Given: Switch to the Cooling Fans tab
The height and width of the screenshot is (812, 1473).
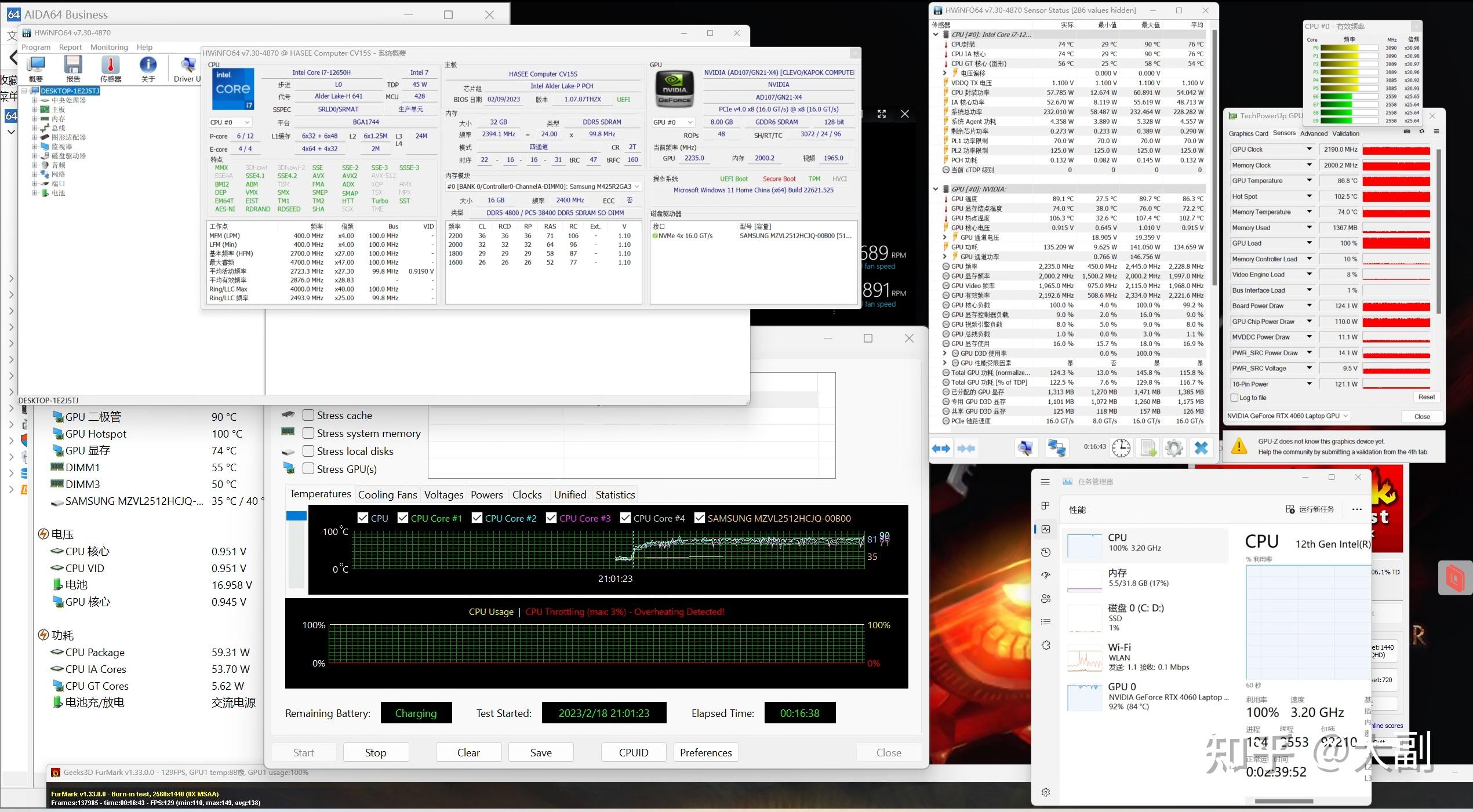Looking at the screenshot, I should point(387,494).
